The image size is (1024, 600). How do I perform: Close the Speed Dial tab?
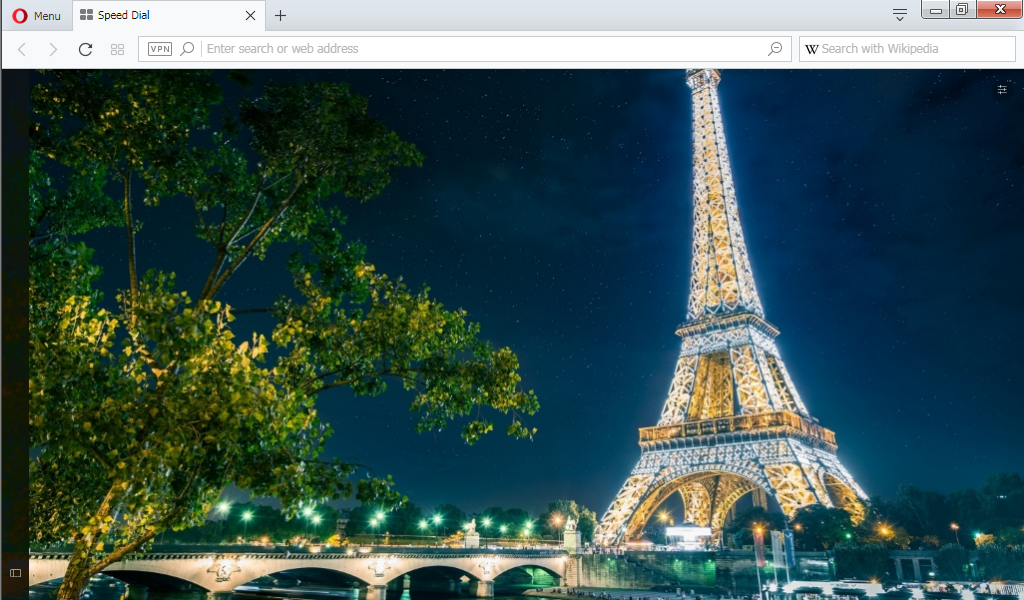tap(250, 16)
